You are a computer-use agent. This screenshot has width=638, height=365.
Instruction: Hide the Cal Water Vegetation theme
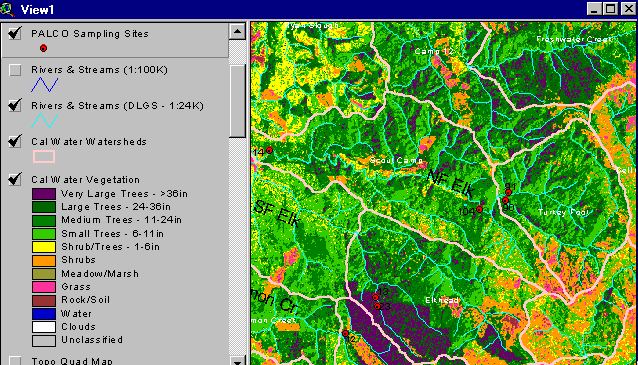click(15, 179)
